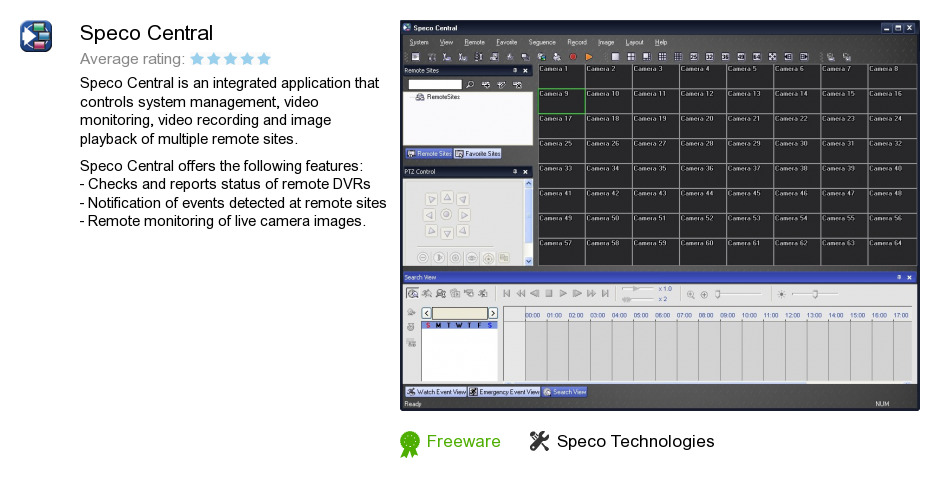Click the Freeware link
Screen dimensions: 940x488
pos(463,441)
